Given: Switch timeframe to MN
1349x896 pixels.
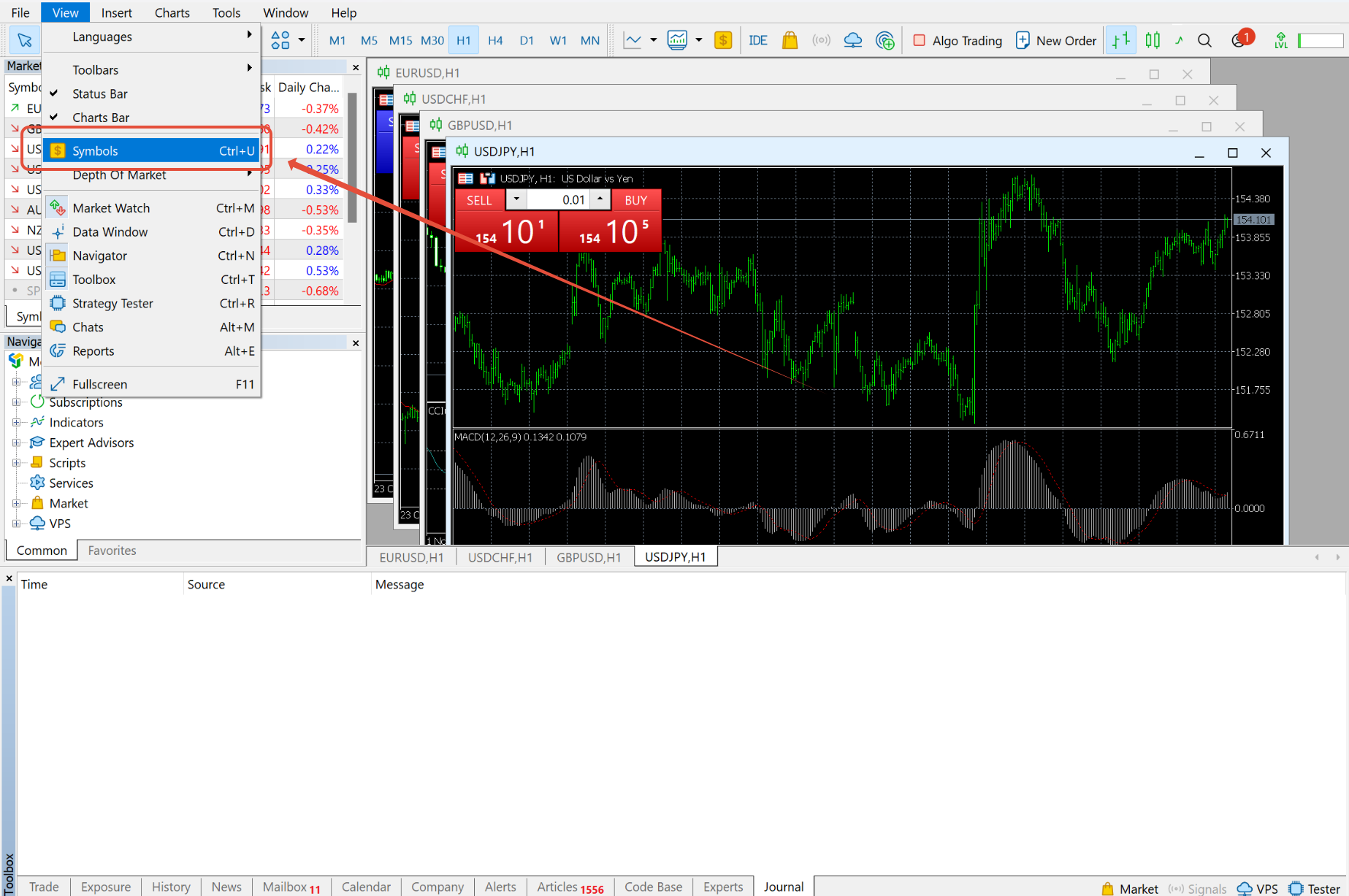Looking at the screenshot, I should [590, 40].
